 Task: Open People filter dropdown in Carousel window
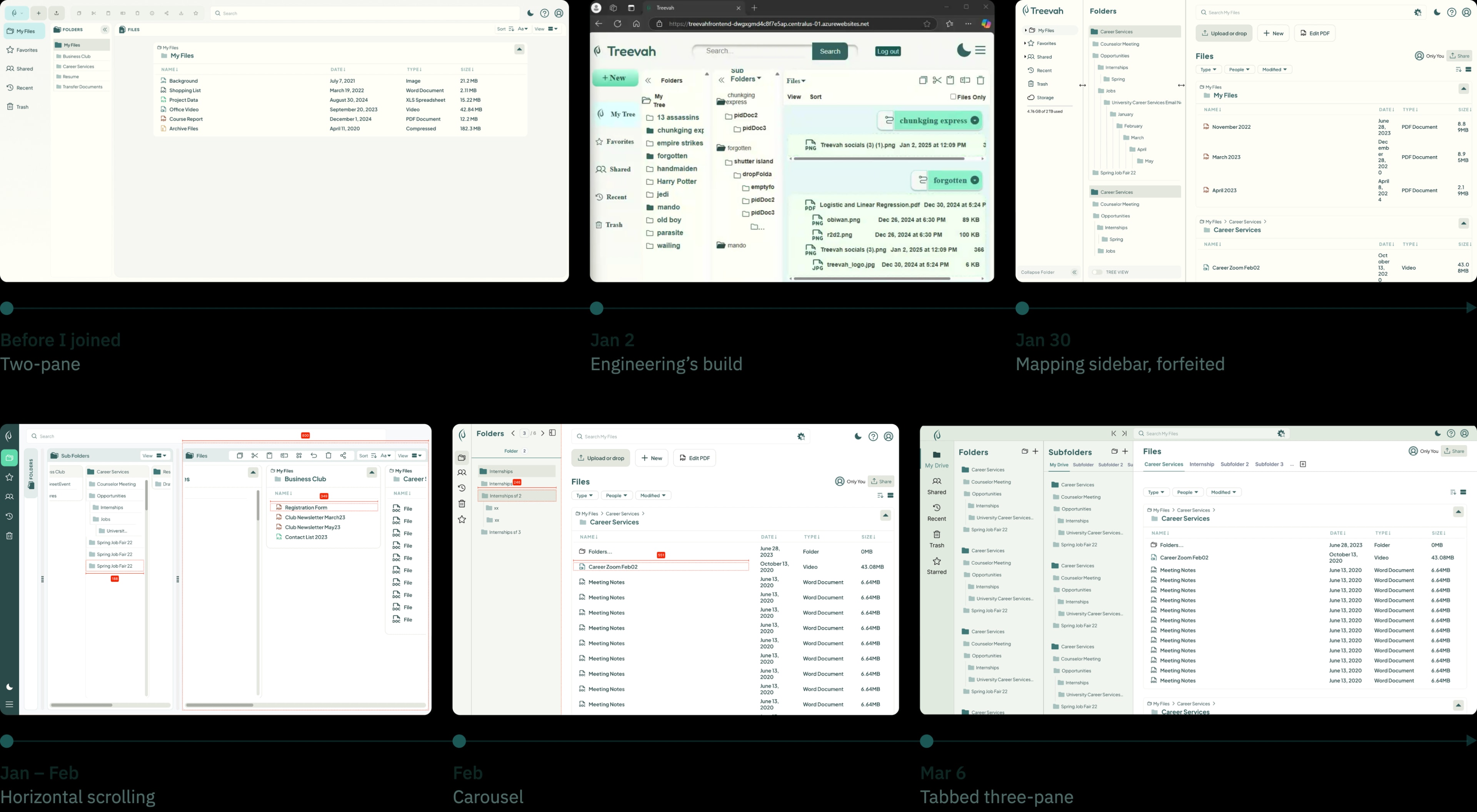(616, 496)
